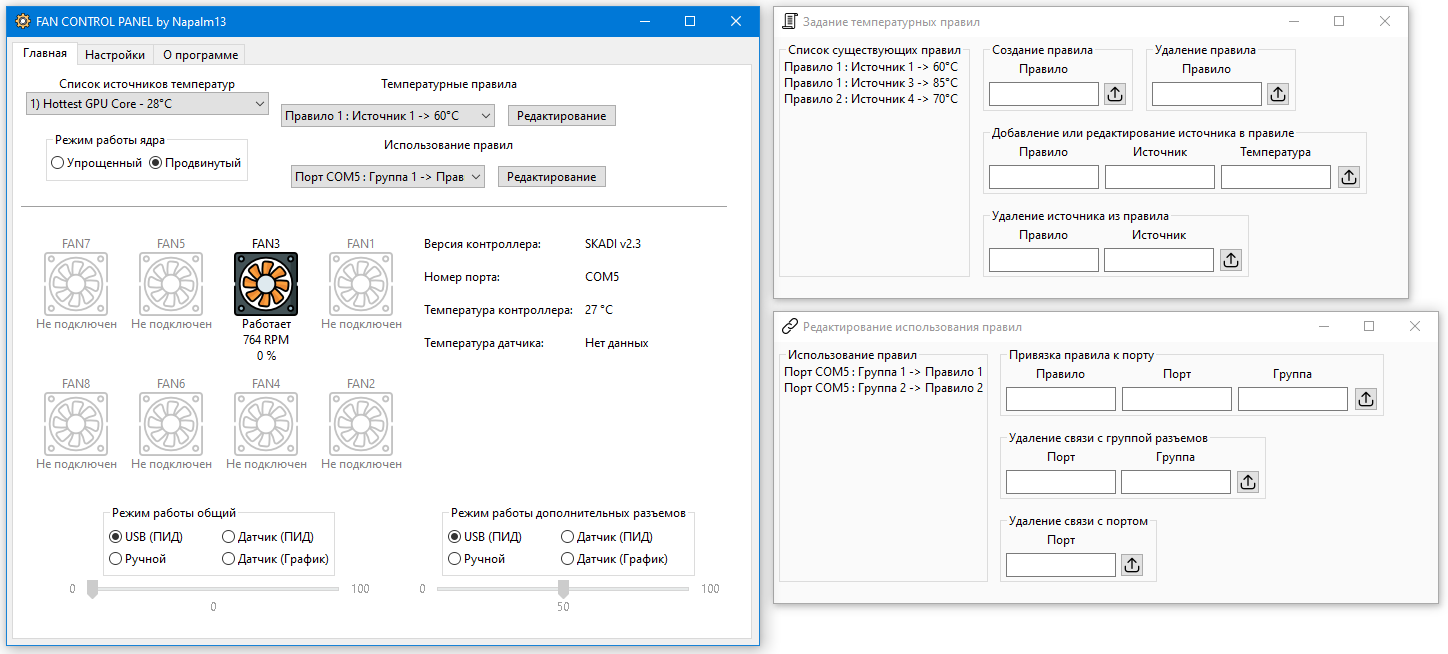Click the FAN8 fan icon

pyautogui.click(x=76, y=424)
